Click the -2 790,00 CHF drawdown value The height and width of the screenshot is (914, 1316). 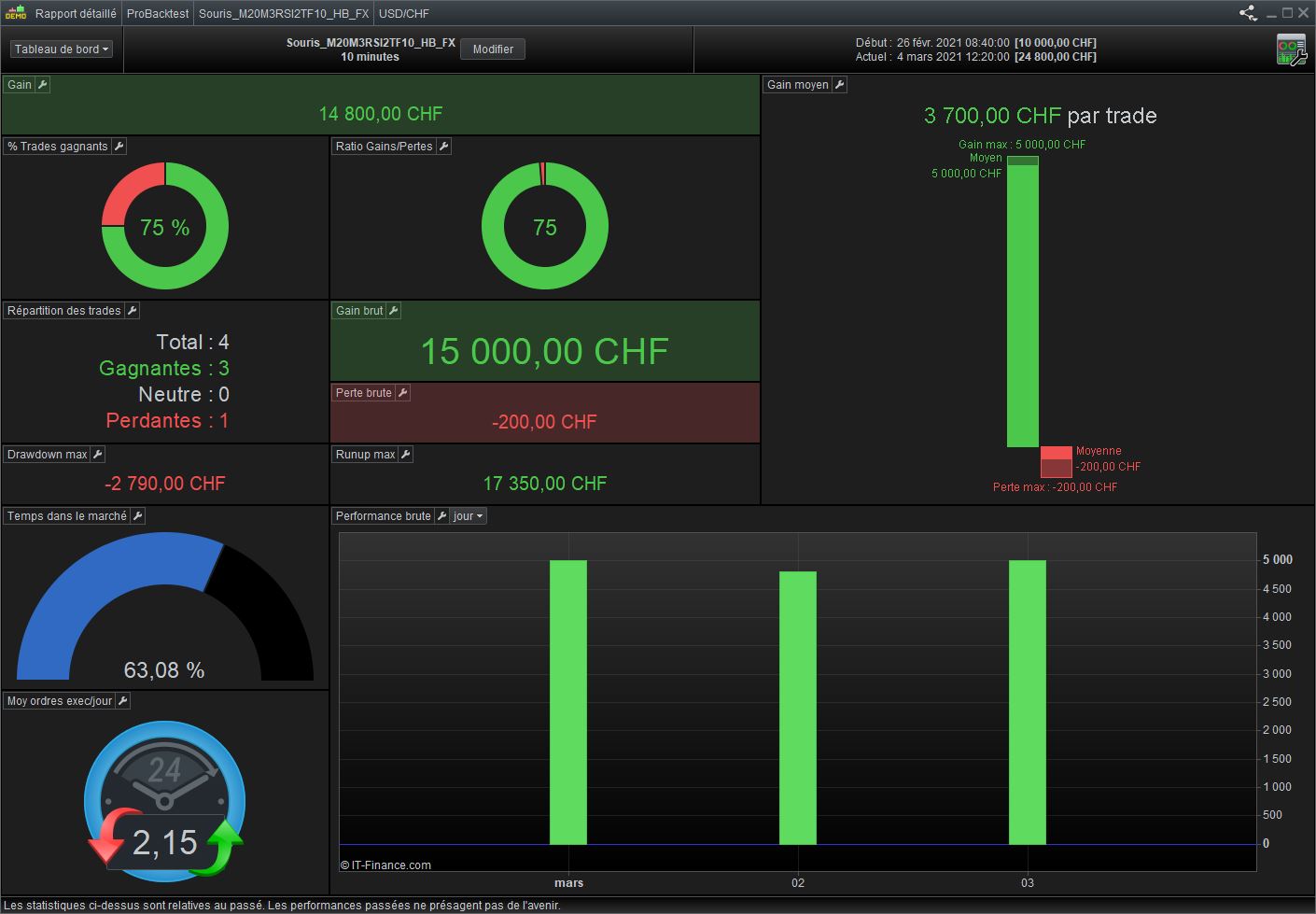coord(165,484)
